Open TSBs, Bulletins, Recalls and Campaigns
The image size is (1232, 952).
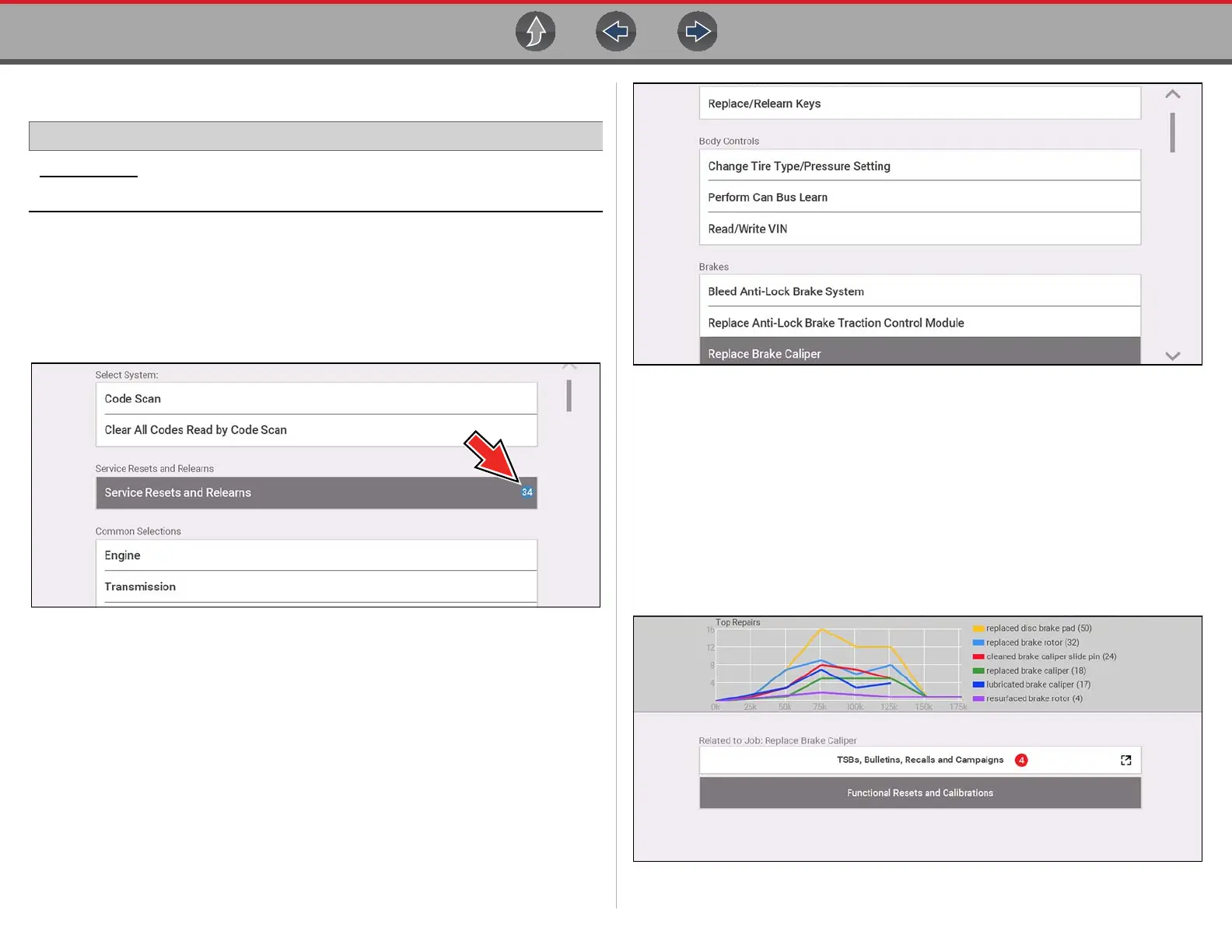pos(919,761)
